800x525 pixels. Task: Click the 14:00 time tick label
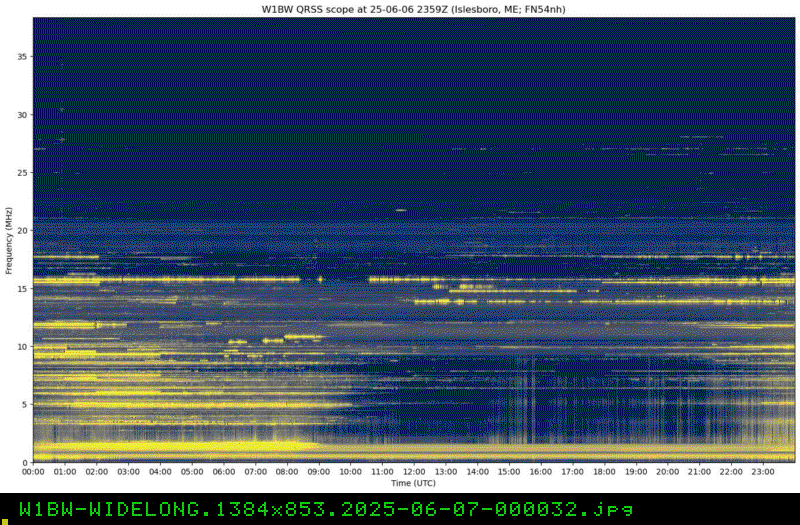(478, 472)
